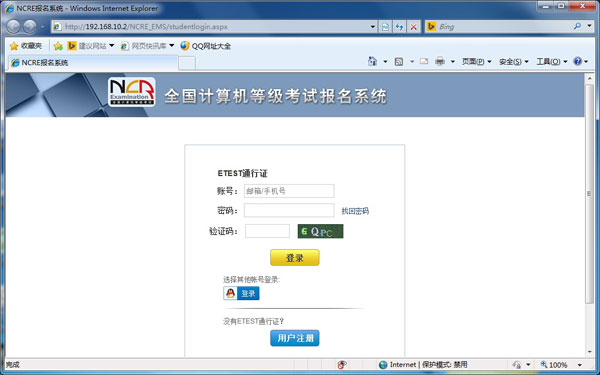Click the 找回密码 link
The image size is (600, 375).
point(355,211)
